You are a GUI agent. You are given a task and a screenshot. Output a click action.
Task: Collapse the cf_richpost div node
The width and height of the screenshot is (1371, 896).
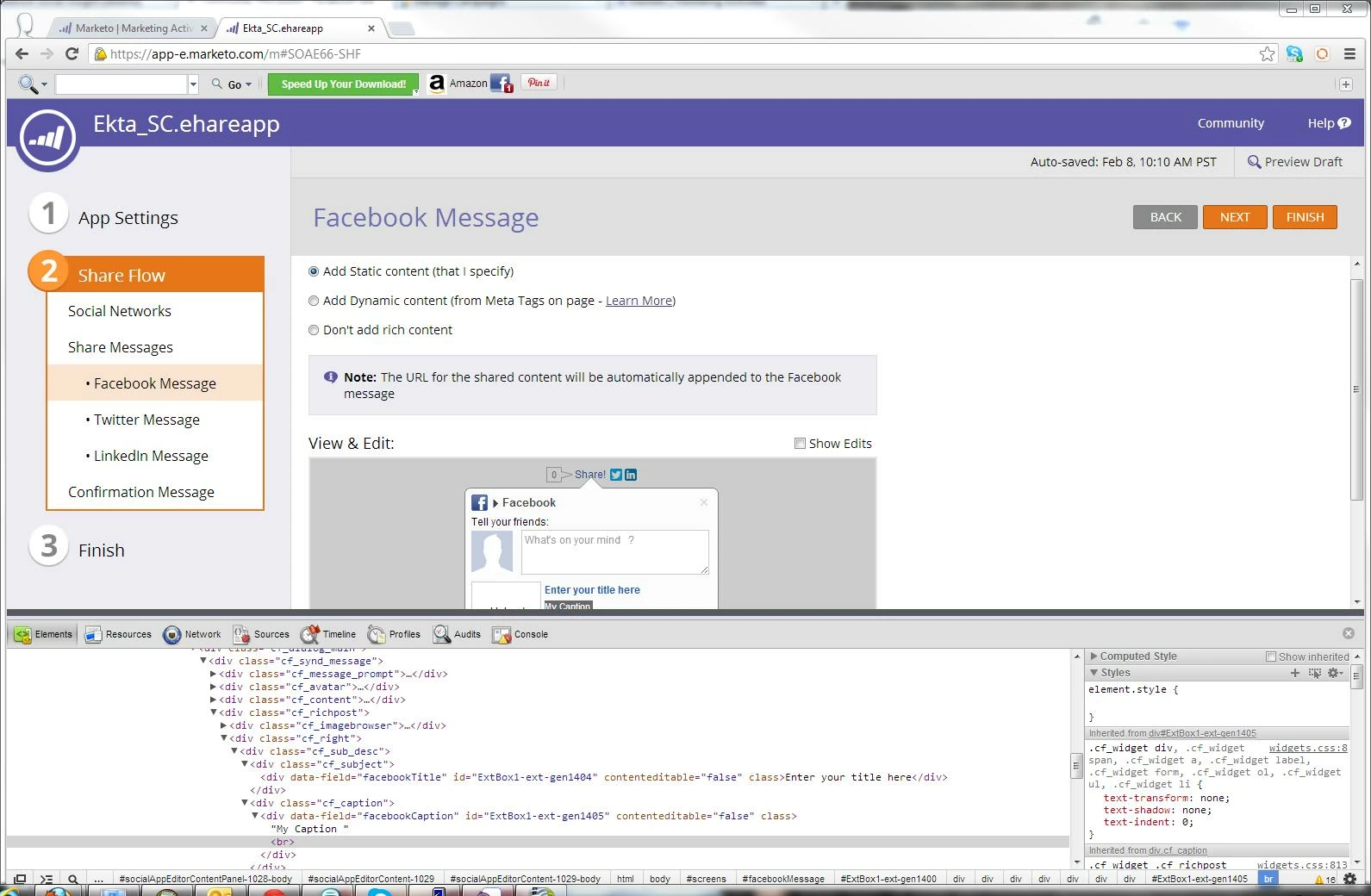point(213,712)
